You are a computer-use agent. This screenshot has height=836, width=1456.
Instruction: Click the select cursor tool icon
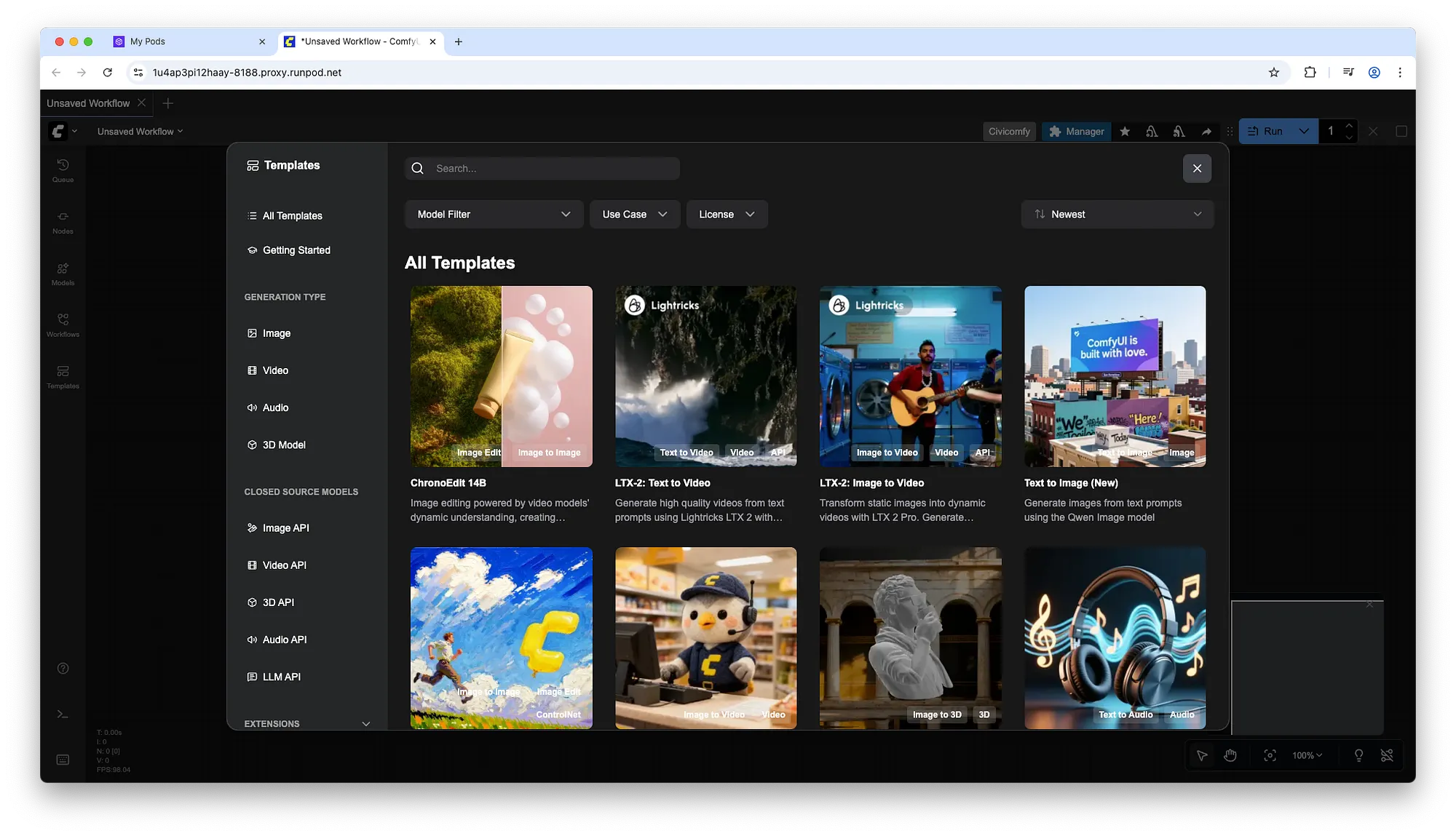(1202, 755)
